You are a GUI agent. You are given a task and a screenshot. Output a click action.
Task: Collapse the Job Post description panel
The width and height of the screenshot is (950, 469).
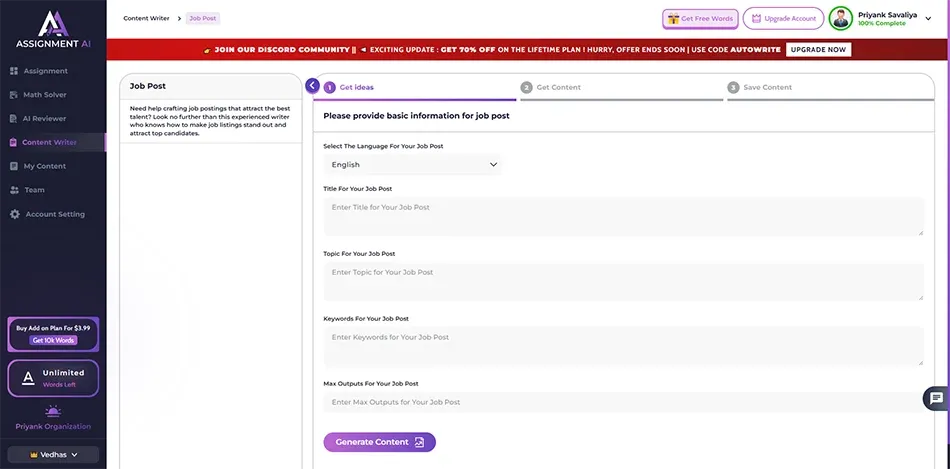pos(313,86)
